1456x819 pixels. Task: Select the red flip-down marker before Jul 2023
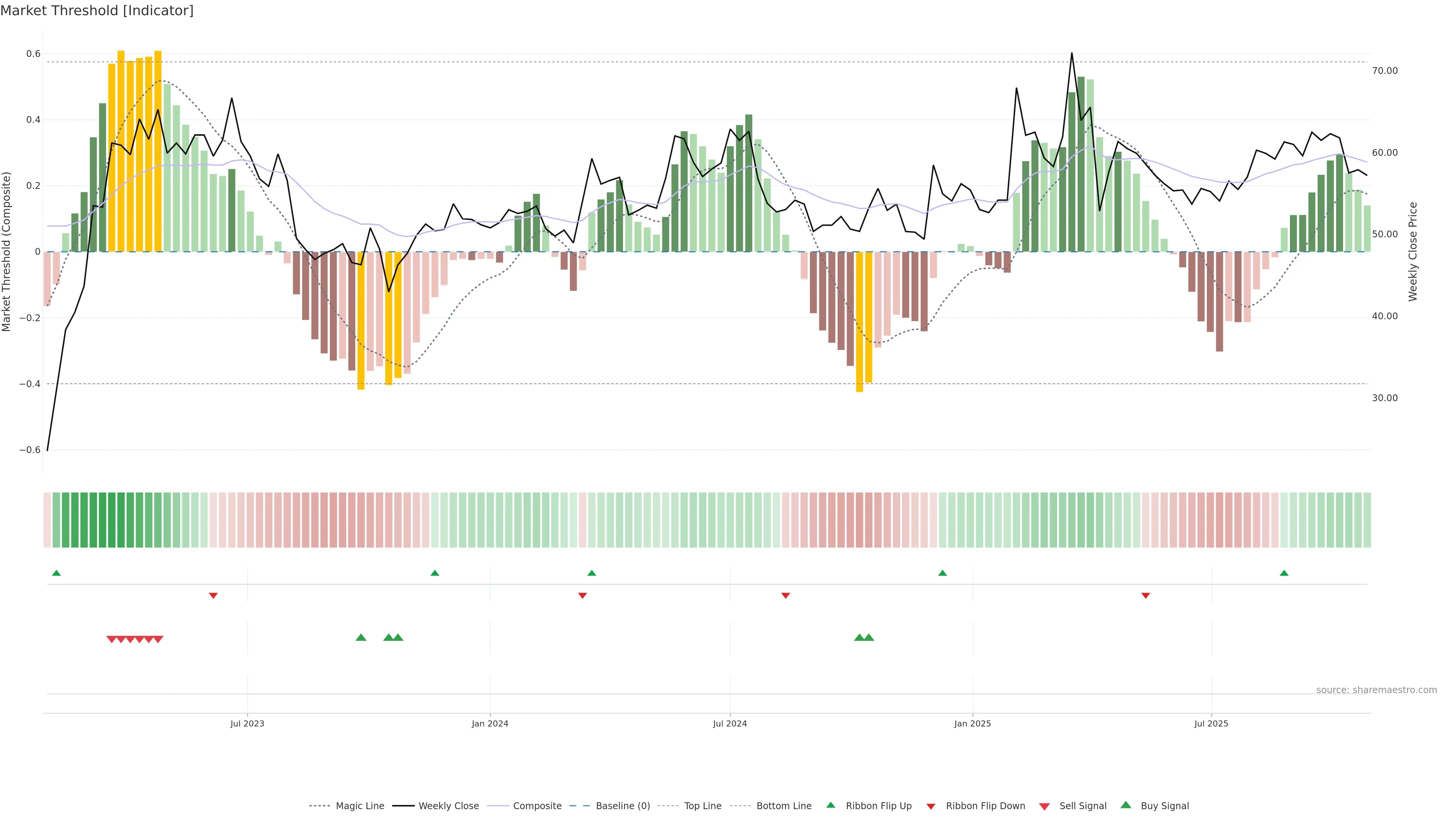click(x=213, y=596)
